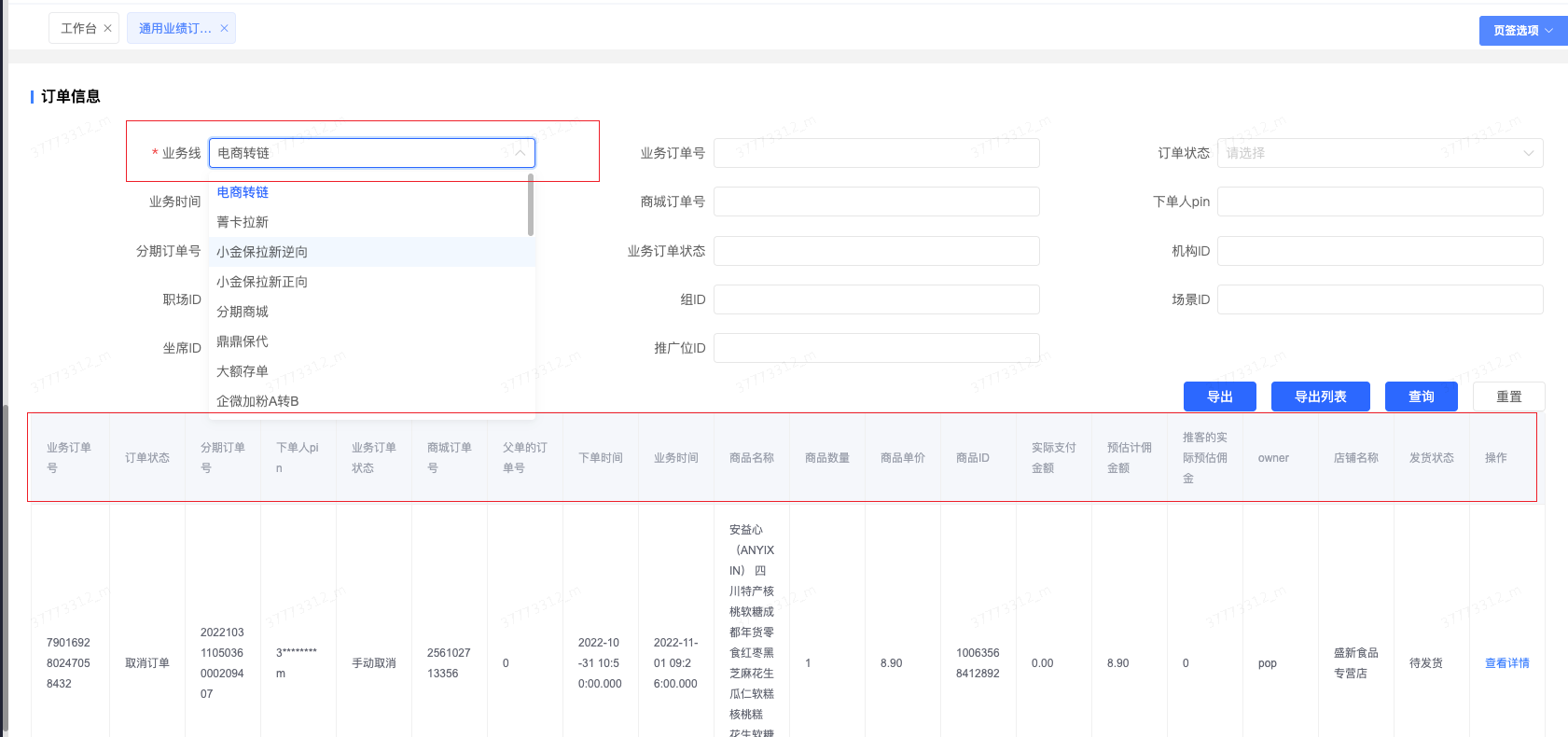Switch to the 工作台 tab
The height and width of the screenshot is (737, 1568).
click(x=78, y=29)
